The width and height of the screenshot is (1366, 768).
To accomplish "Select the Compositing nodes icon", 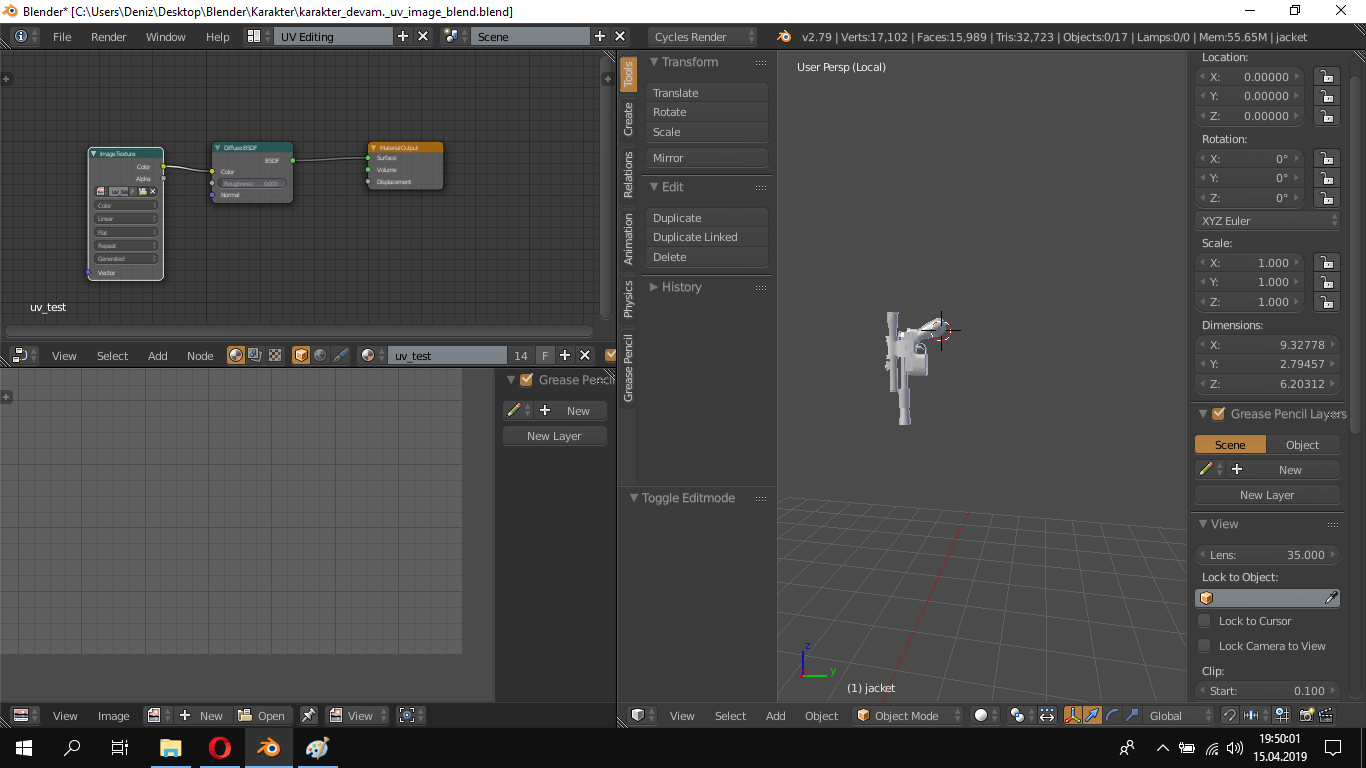I will click(x=253, y=355).
